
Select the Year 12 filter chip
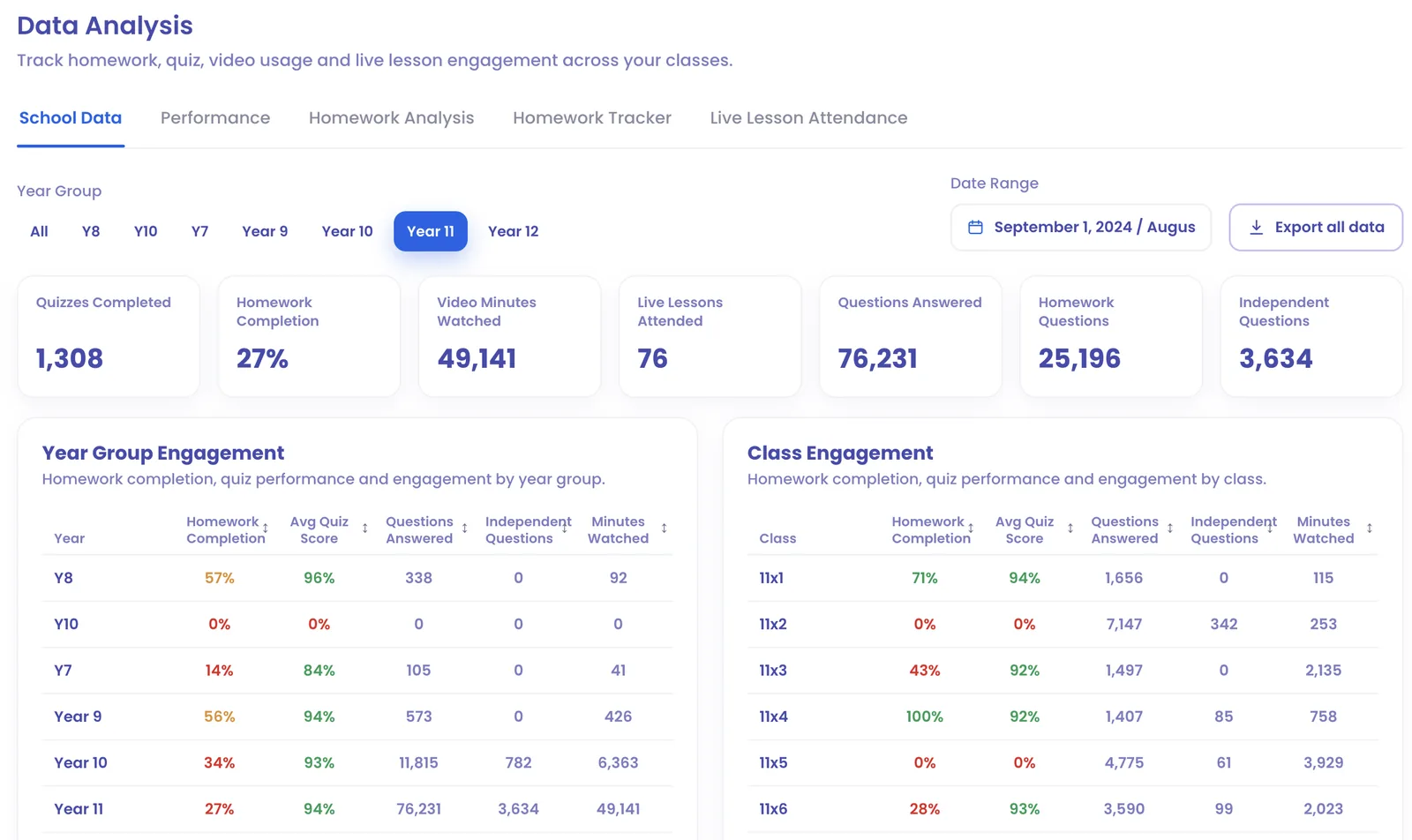tap(513, 231)
